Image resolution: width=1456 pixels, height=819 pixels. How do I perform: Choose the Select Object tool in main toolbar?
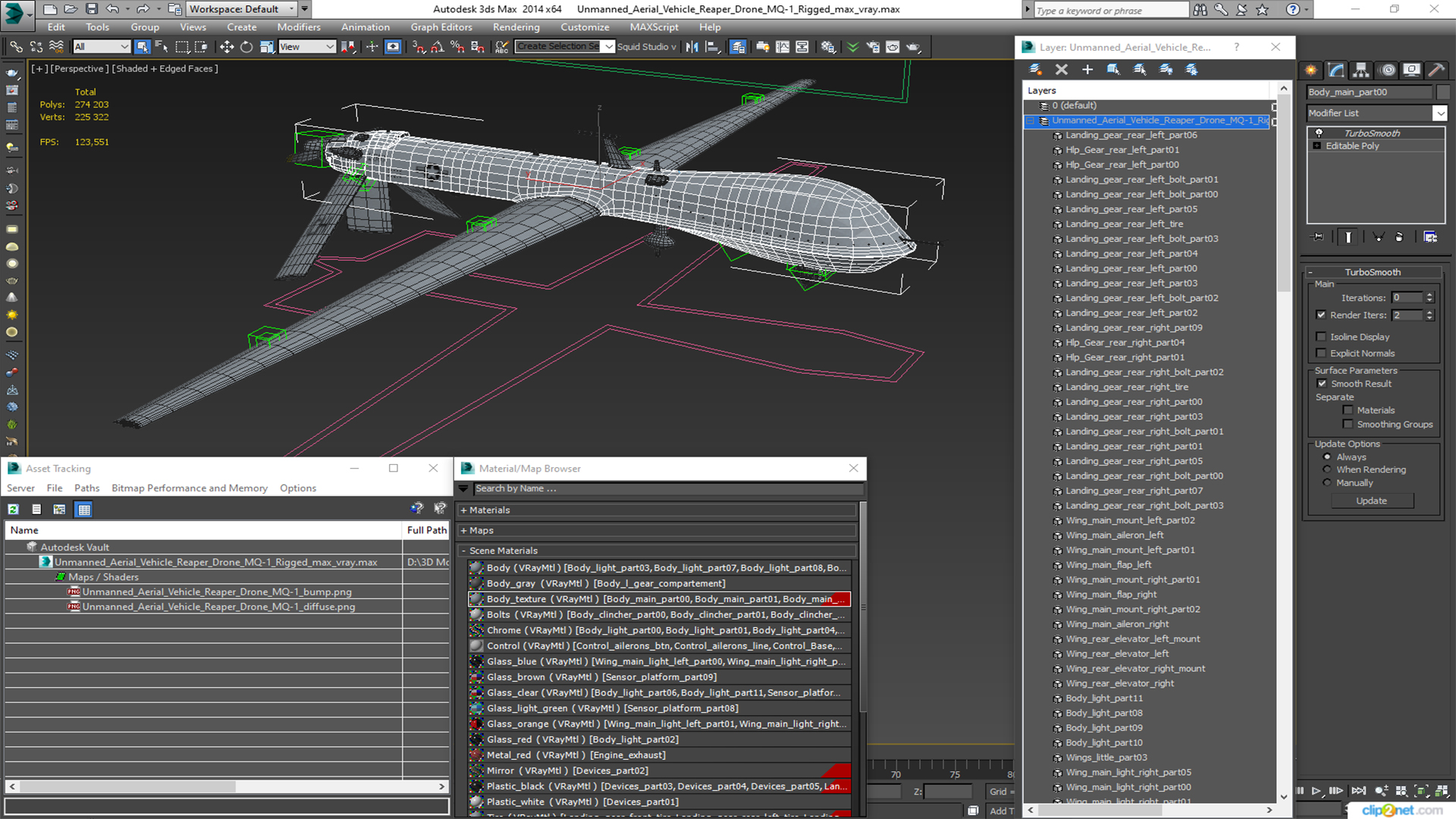click(x=142, y=47)
